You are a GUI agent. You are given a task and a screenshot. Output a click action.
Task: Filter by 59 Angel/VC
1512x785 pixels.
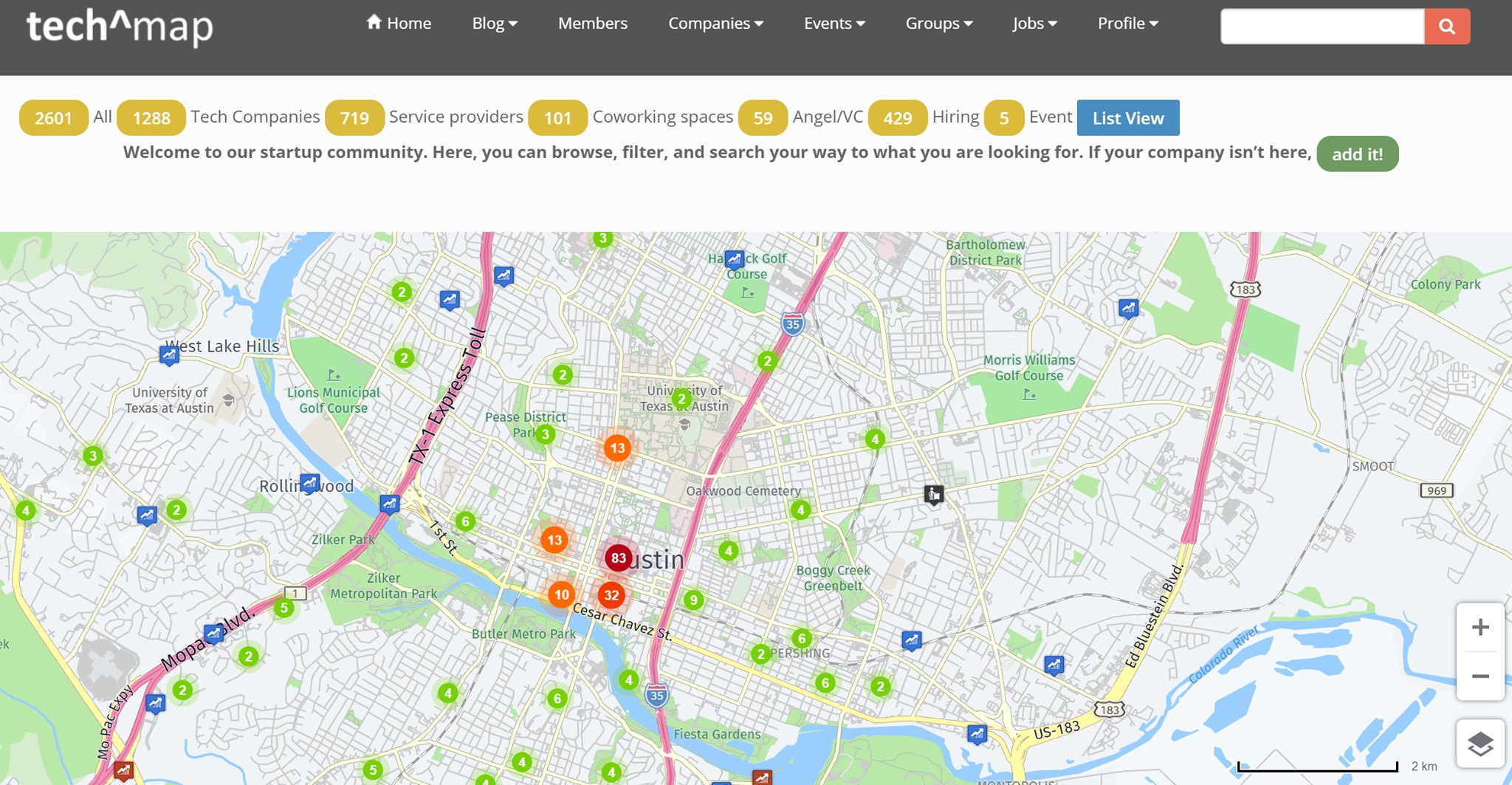[763, 117]
